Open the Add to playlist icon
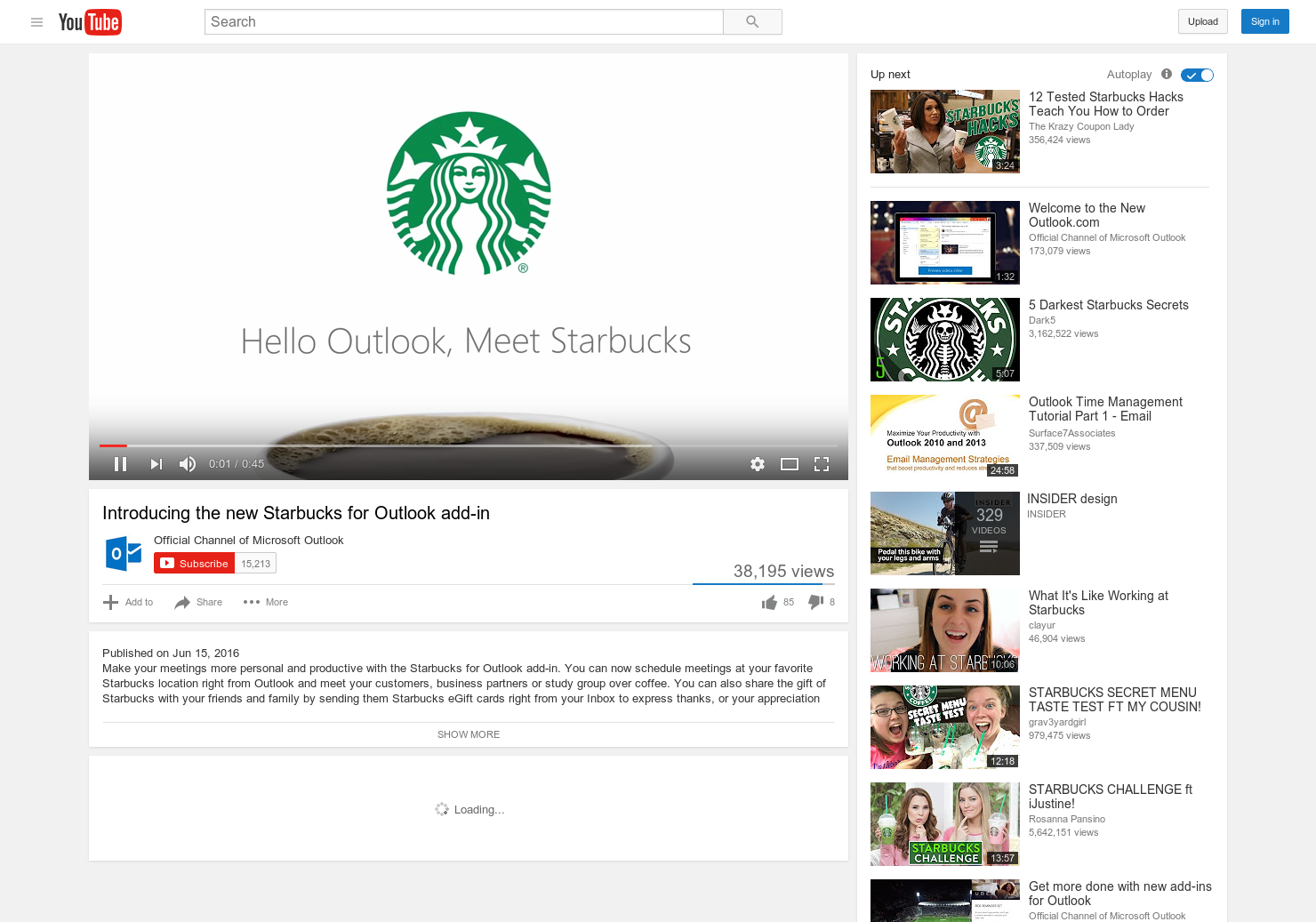This screenshot has height=922, width=1316. pyautogui.click(x=108, y=602)
